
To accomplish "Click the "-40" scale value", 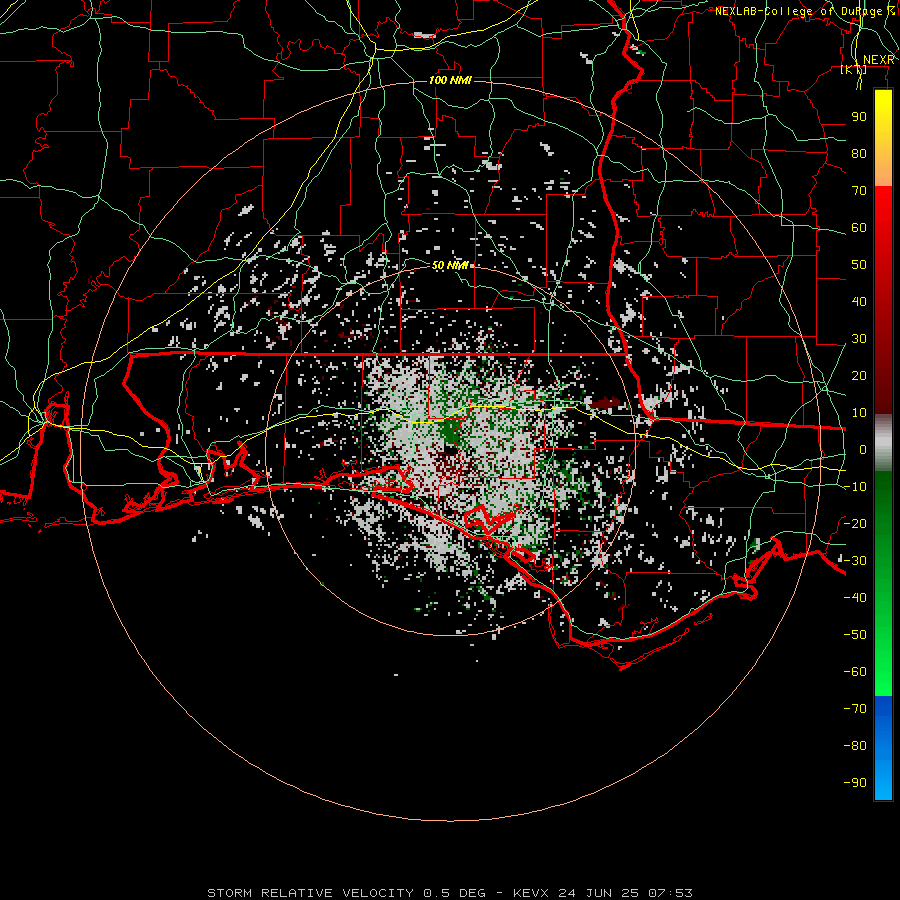I will [855, 598].
